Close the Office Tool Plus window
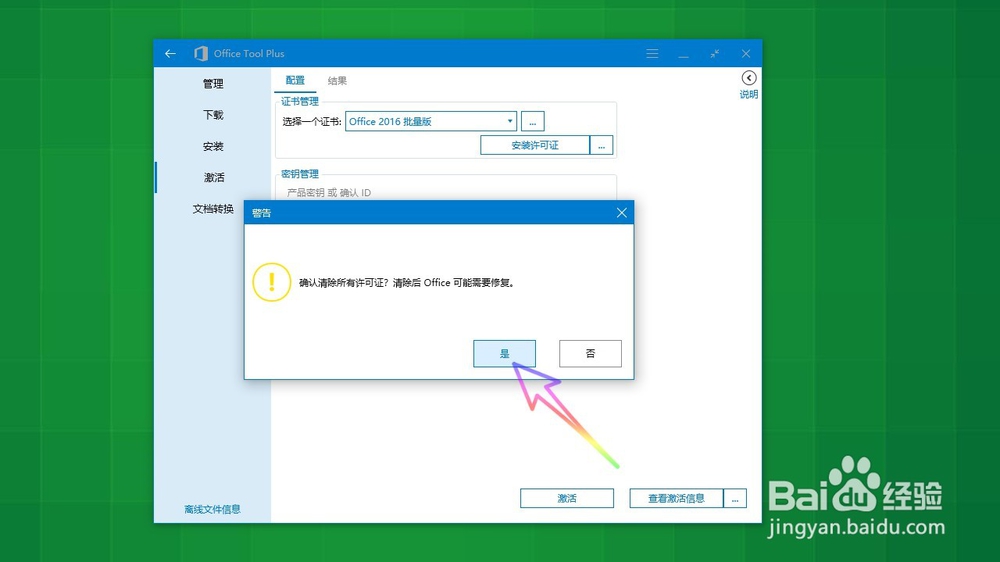Screen dimensions: 1000x562 point(746,54)
